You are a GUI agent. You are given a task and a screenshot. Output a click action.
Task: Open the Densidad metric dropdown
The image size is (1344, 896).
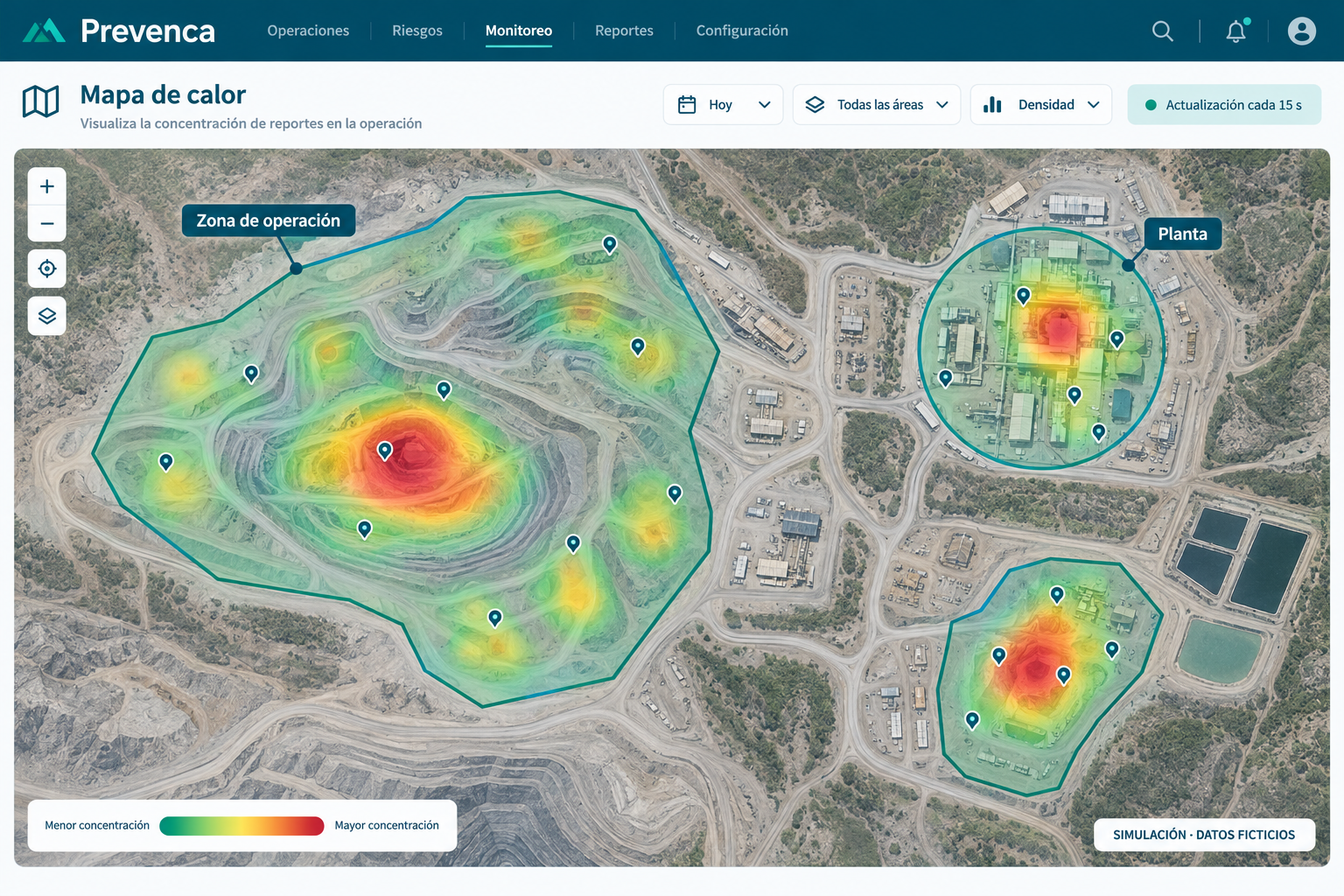pyautogui.click(x=1041, y=105)
